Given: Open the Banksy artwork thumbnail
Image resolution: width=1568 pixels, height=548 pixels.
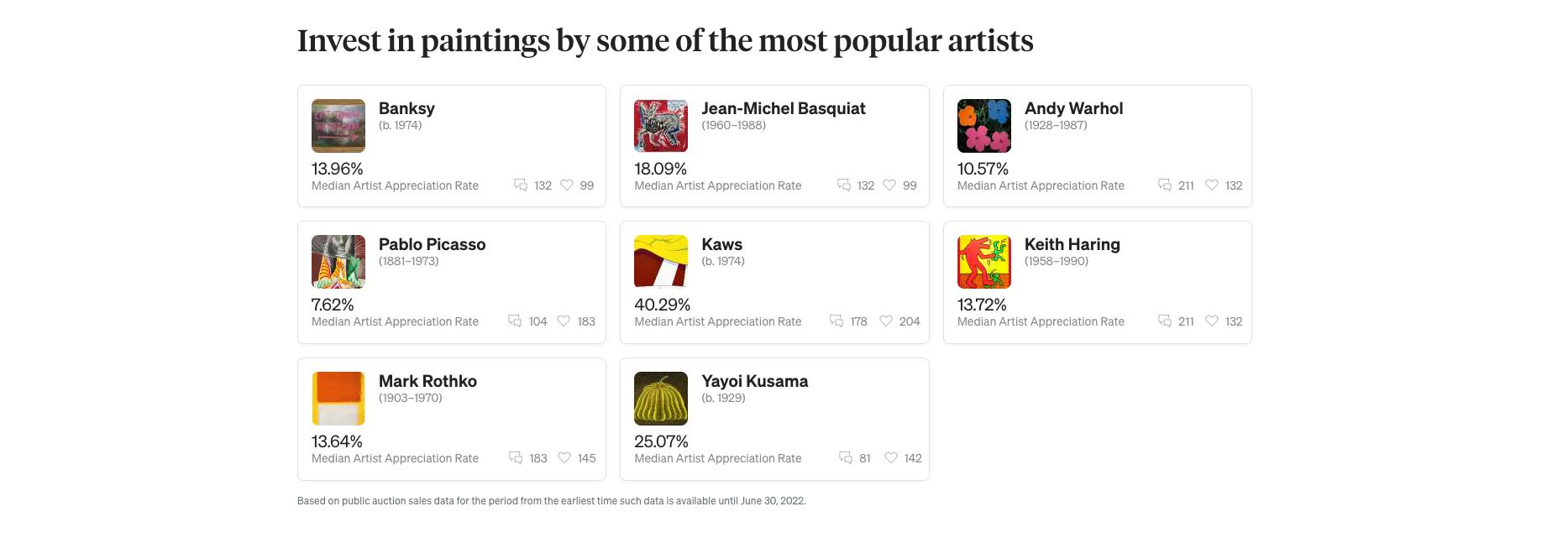Looking at the screenshot, I should (338, 126).
